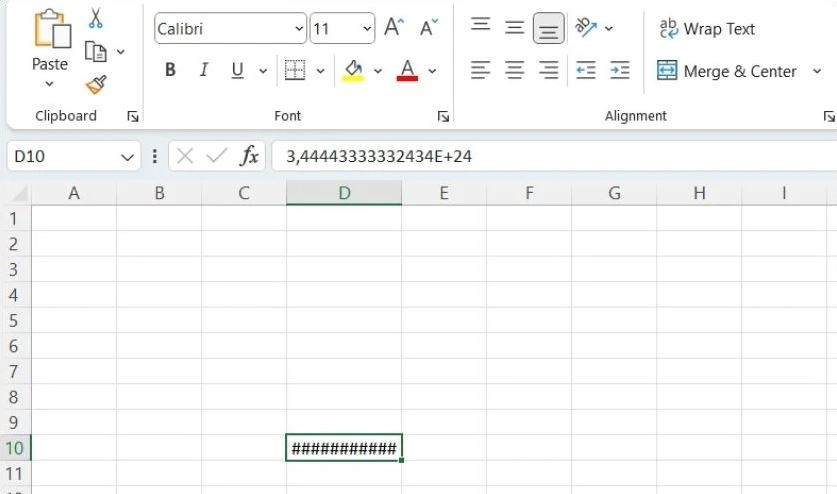
Task: Open the Paste options arrow
Action: [x=50, y=84]
